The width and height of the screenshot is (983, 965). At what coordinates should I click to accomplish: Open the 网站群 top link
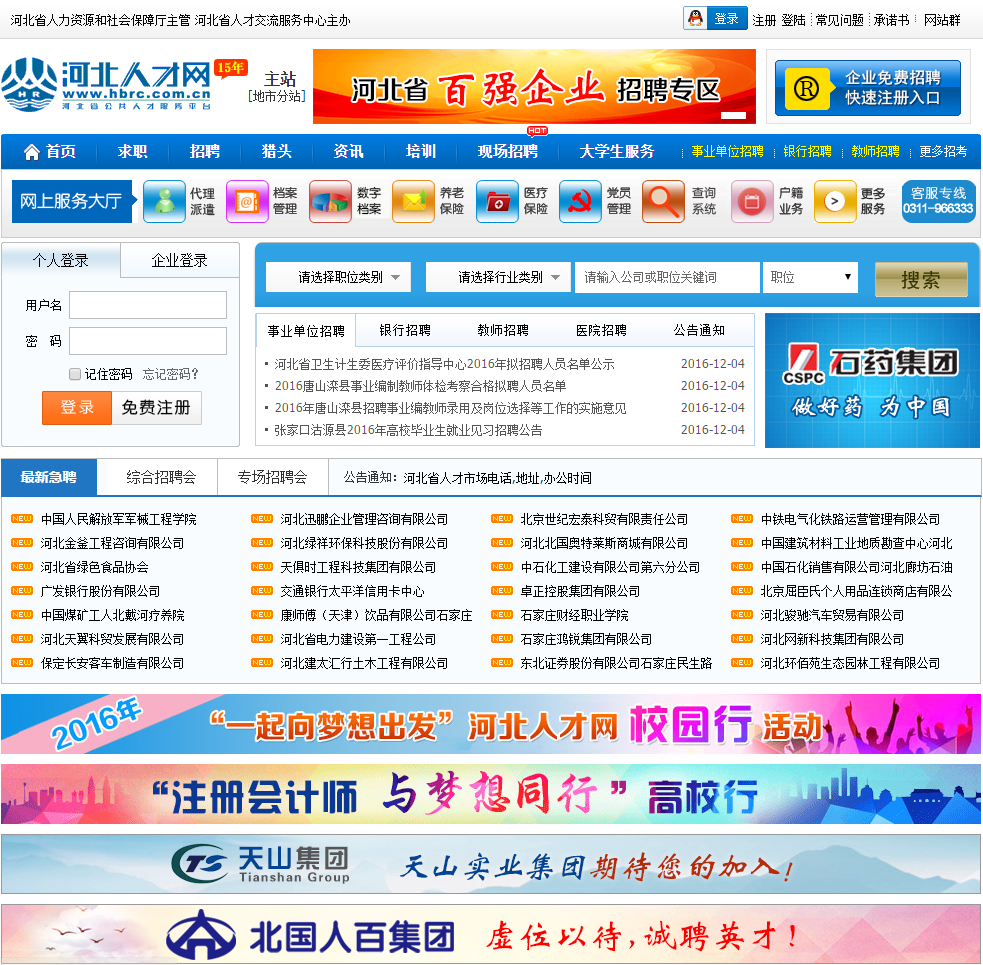pos(942,20)
